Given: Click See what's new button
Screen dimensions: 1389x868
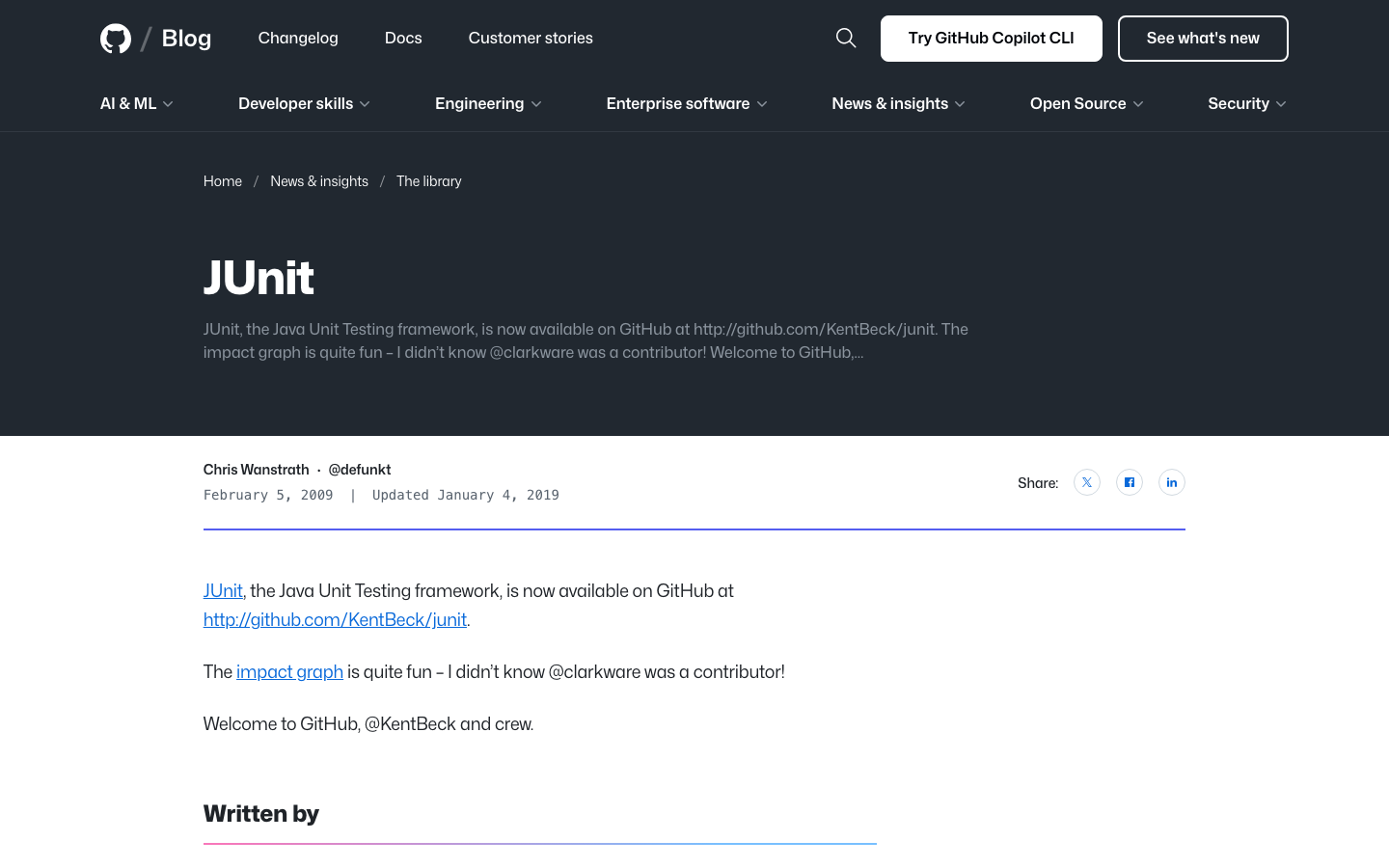Looking at the screenshot, I should (1203, 39).
